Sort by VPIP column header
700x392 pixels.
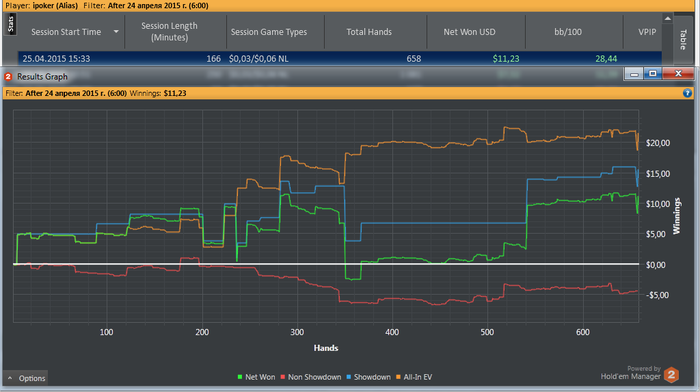coord(647,32)
